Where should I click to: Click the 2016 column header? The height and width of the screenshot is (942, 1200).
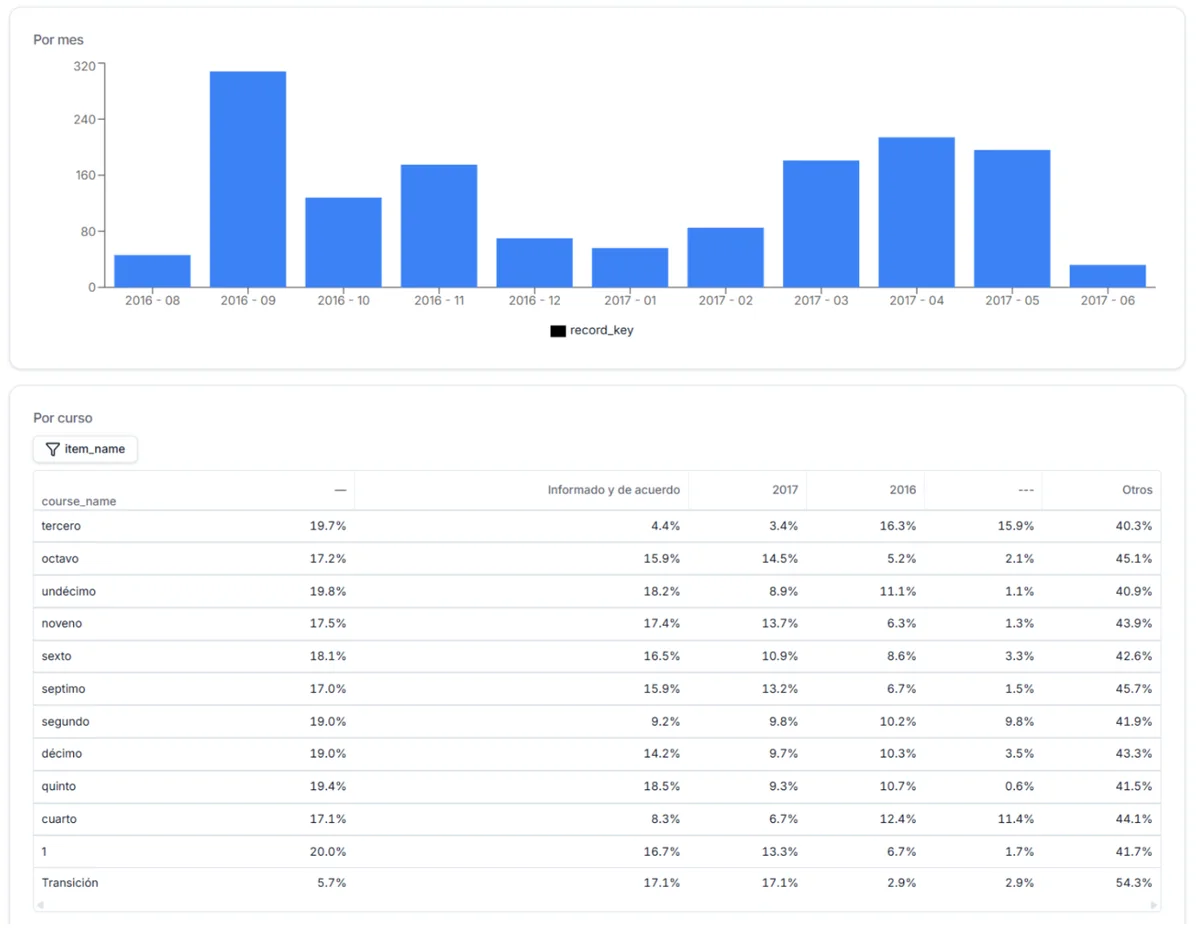[903, 490]
